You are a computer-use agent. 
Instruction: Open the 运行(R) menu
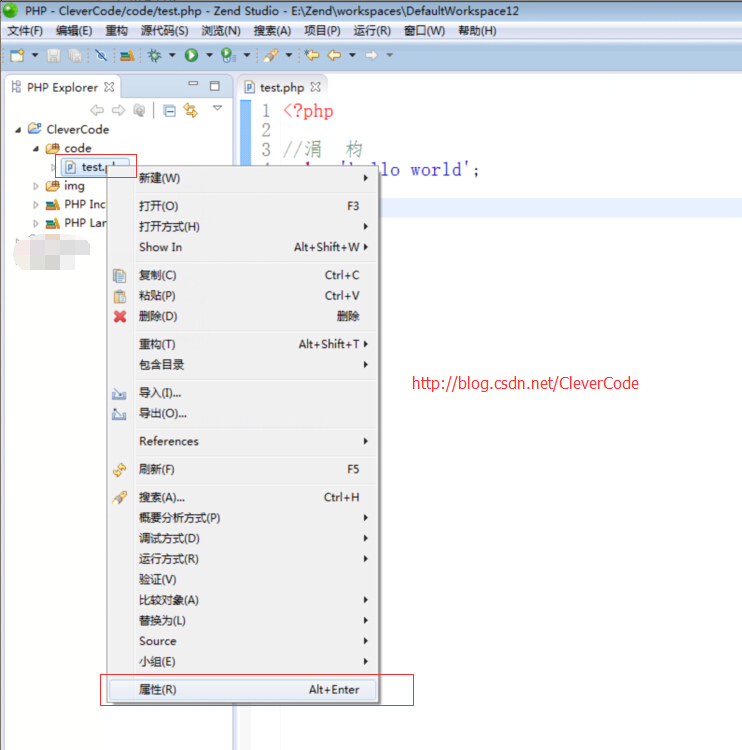pos(372,31)
